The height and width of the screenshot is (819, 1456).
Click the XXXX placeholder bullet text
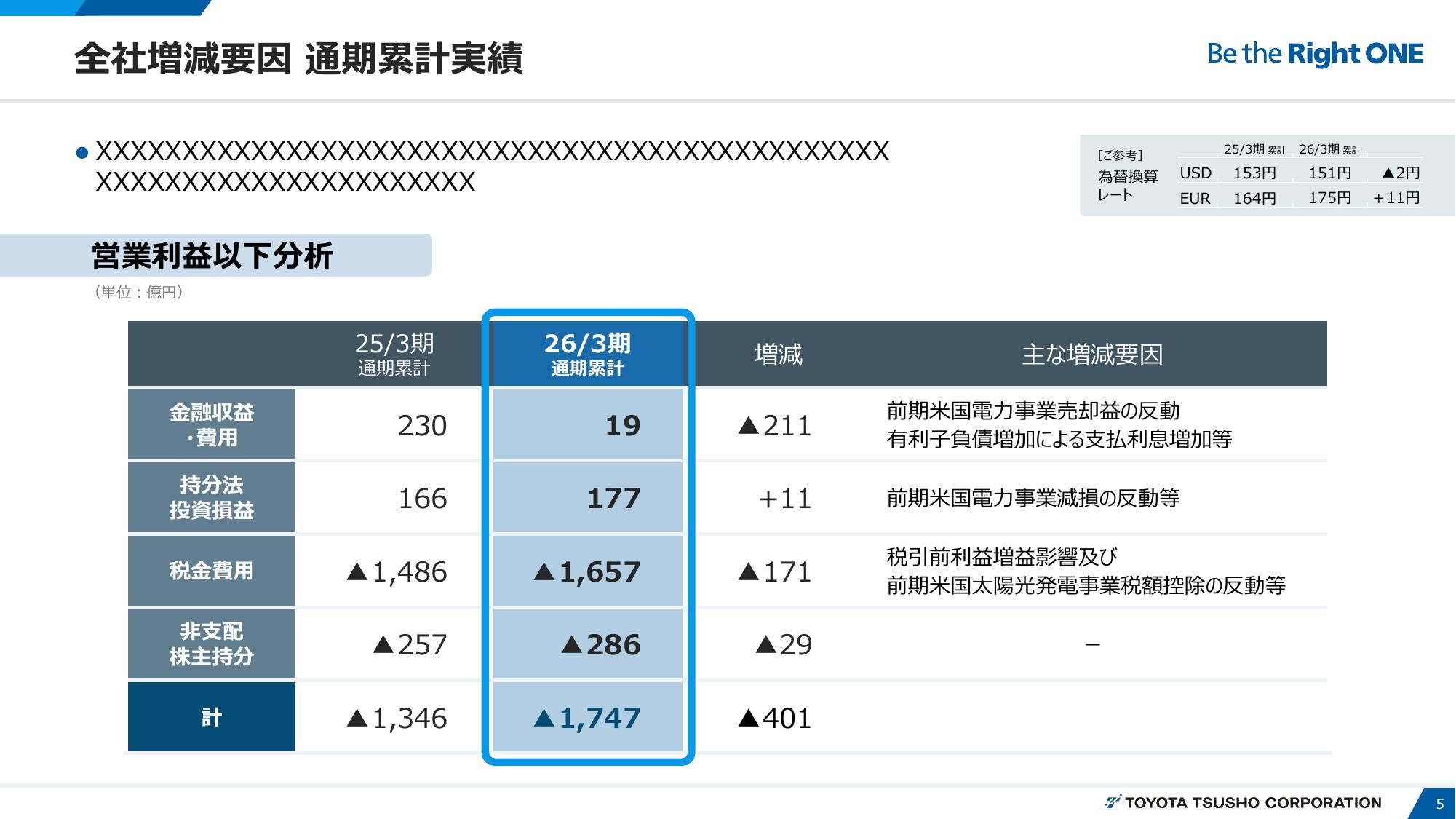click(x=493, y=166)
